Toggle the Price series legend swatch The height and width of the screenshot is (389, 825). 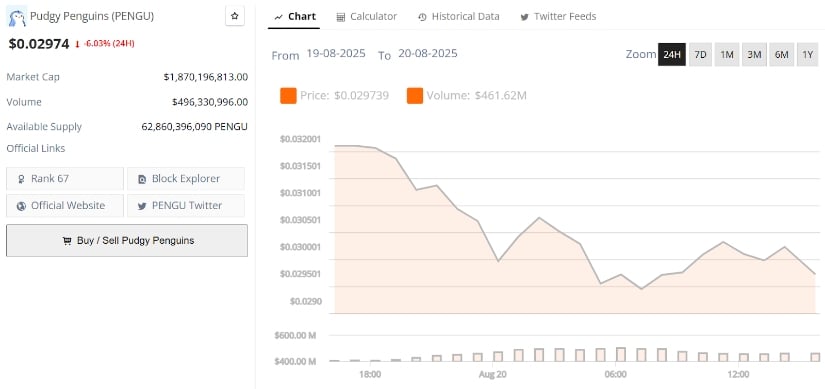[x=288, y=96]
